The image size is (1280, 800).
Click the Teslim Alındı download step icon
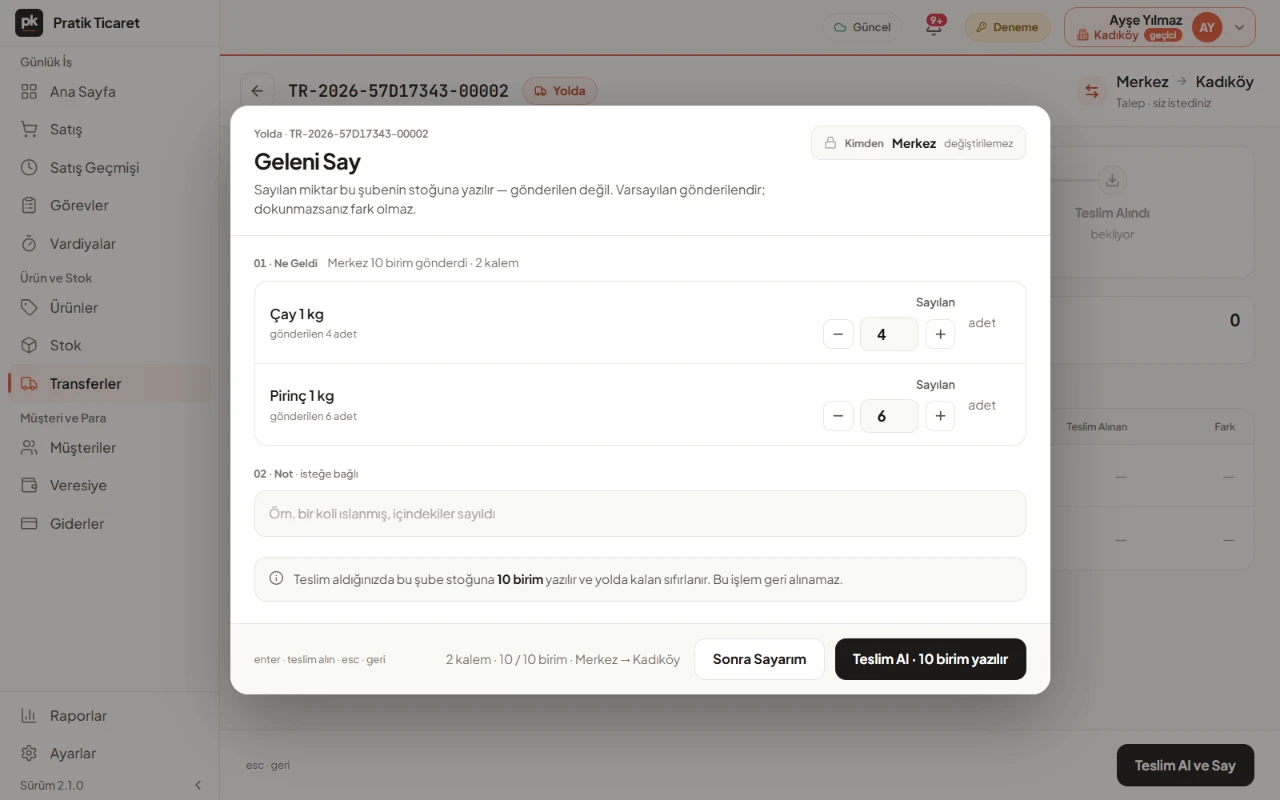pos(1112,180)
